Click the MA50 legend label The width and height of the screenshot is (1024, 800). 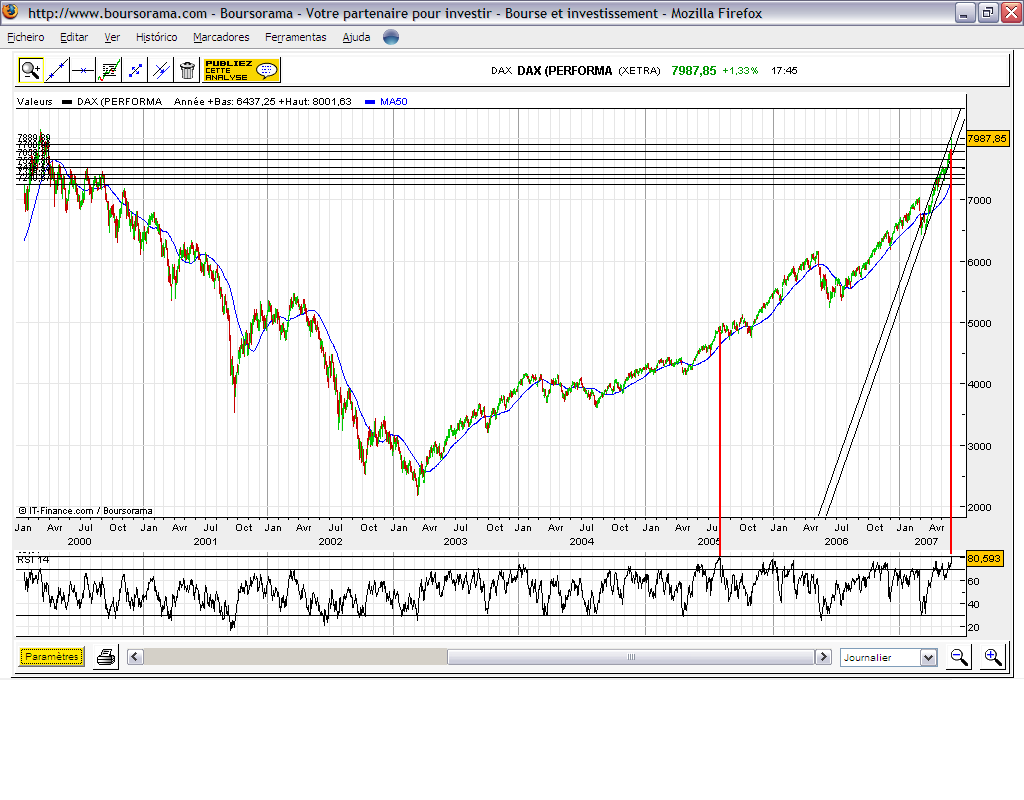pos(393,102)
